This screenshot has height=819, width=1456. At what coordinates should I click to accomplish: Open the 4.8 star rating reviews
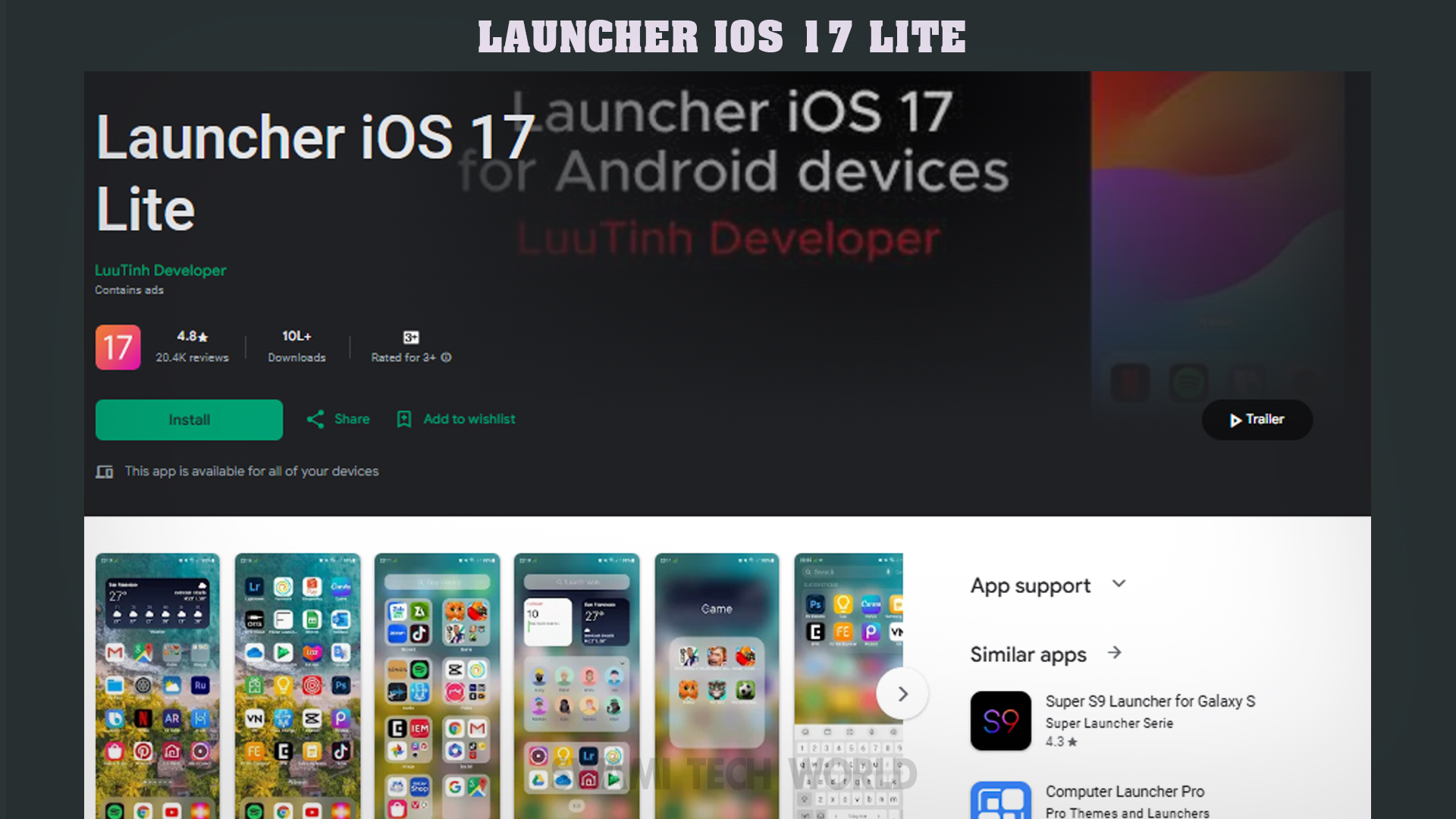(192, 346)
